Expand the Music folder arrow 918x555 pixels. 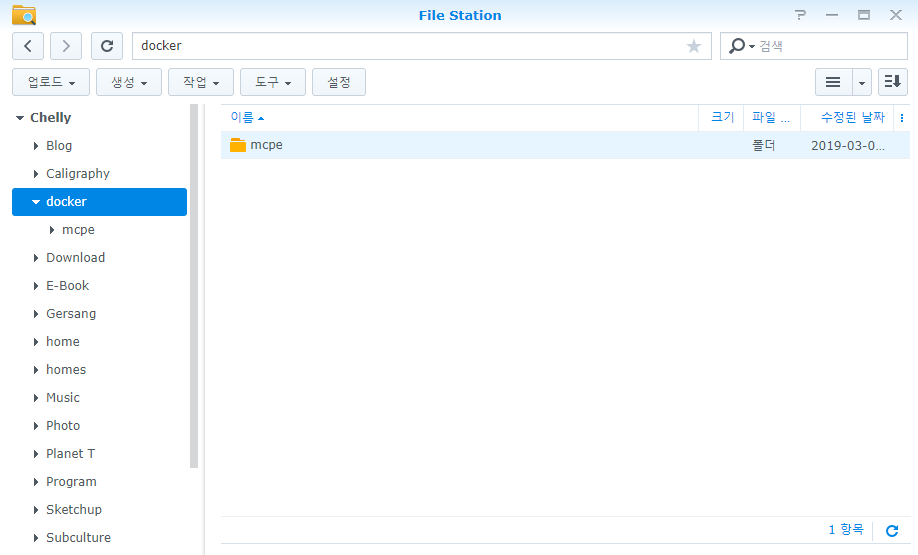[36, 398]
